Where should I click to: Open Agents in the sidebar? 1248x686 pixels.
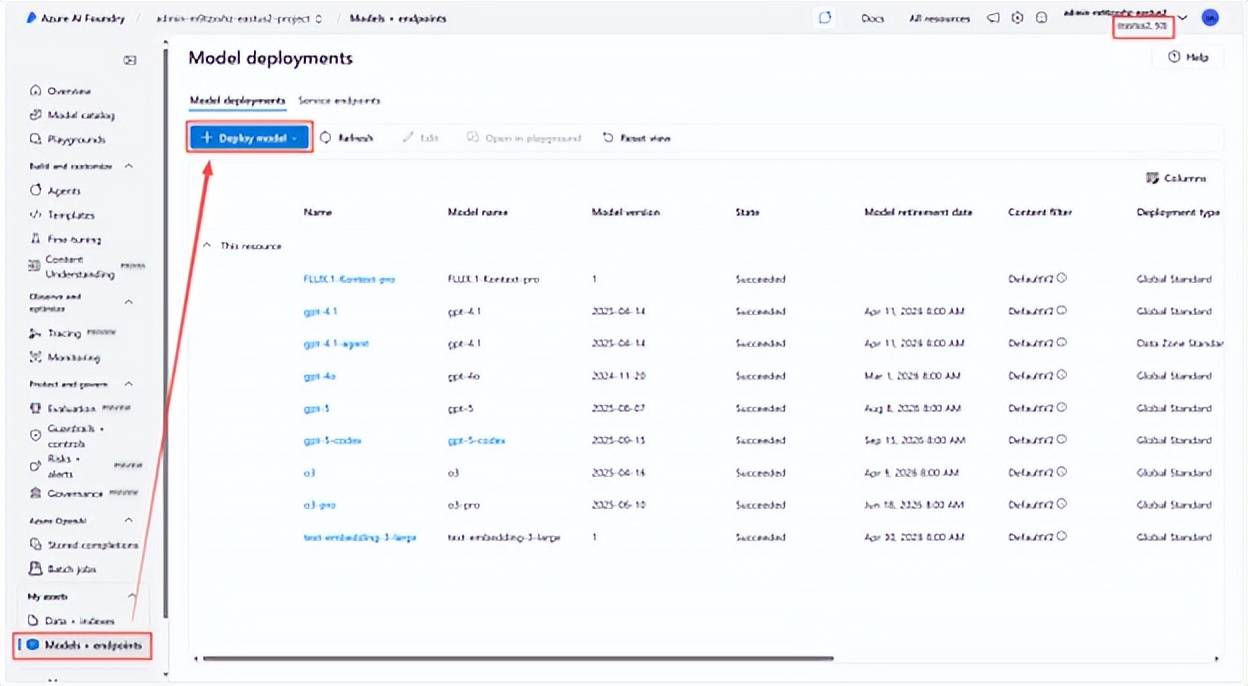[56, 190]
